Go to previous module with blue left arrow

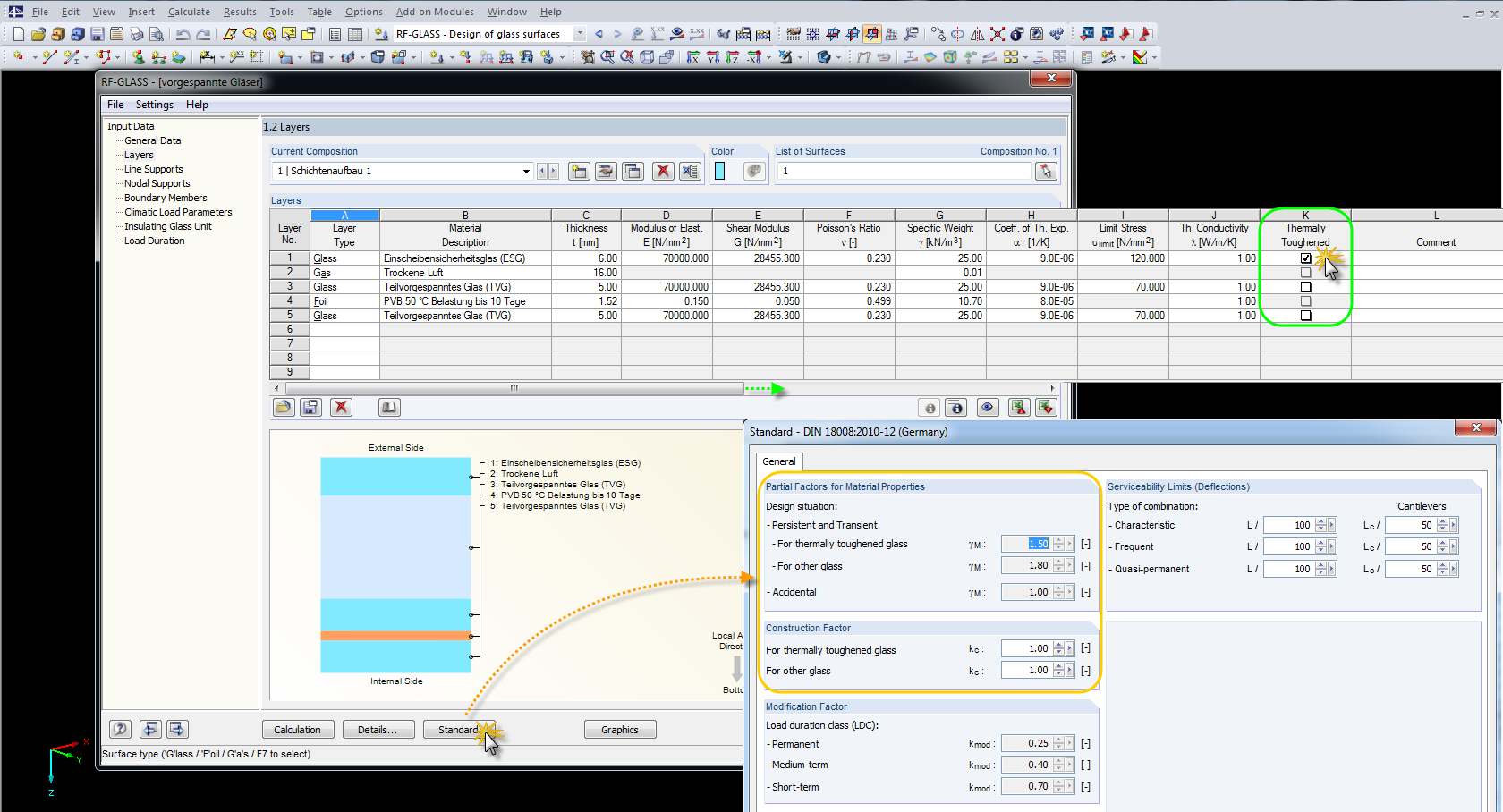coord(599,34)
